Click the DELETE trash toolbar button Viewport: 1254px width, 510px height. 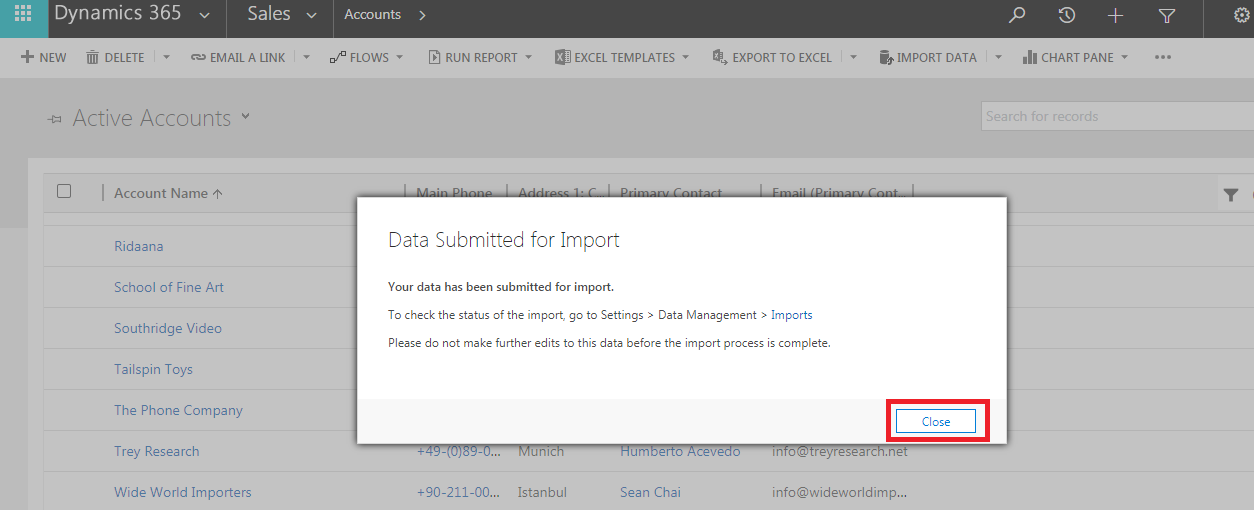115,57
